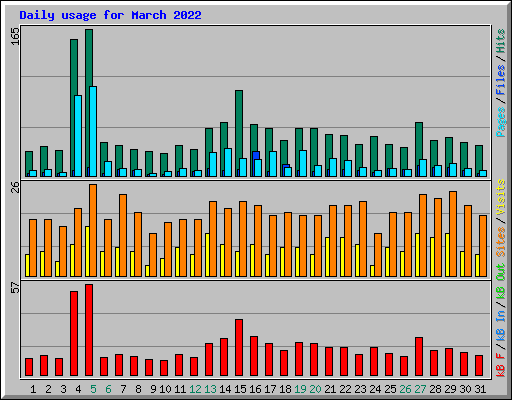Select the 'Pages' legend label

point(501,122)
